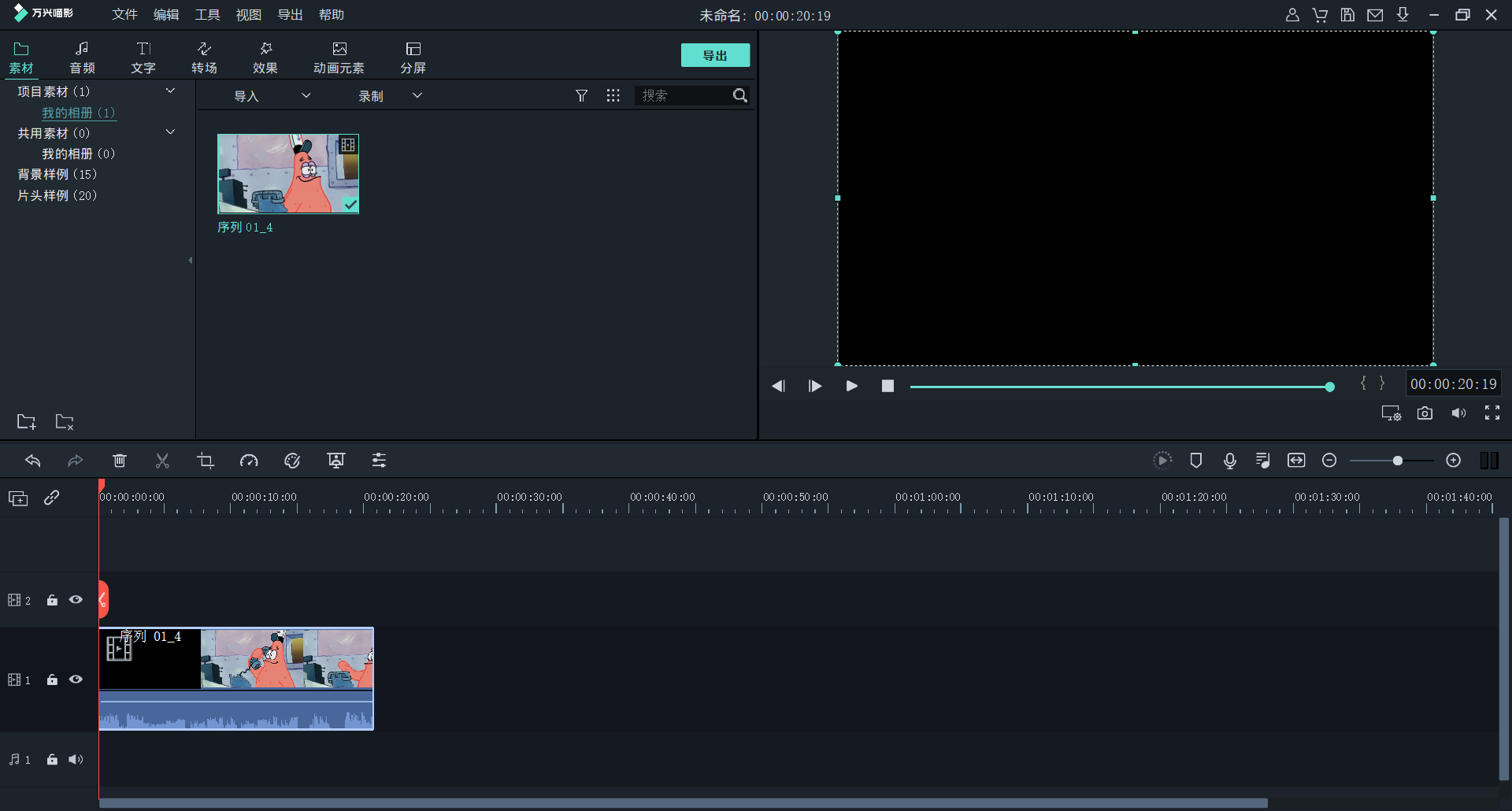Click the split scissors tool in timeline toolbar
The image size is (1512, 811).
coord(162,461)
